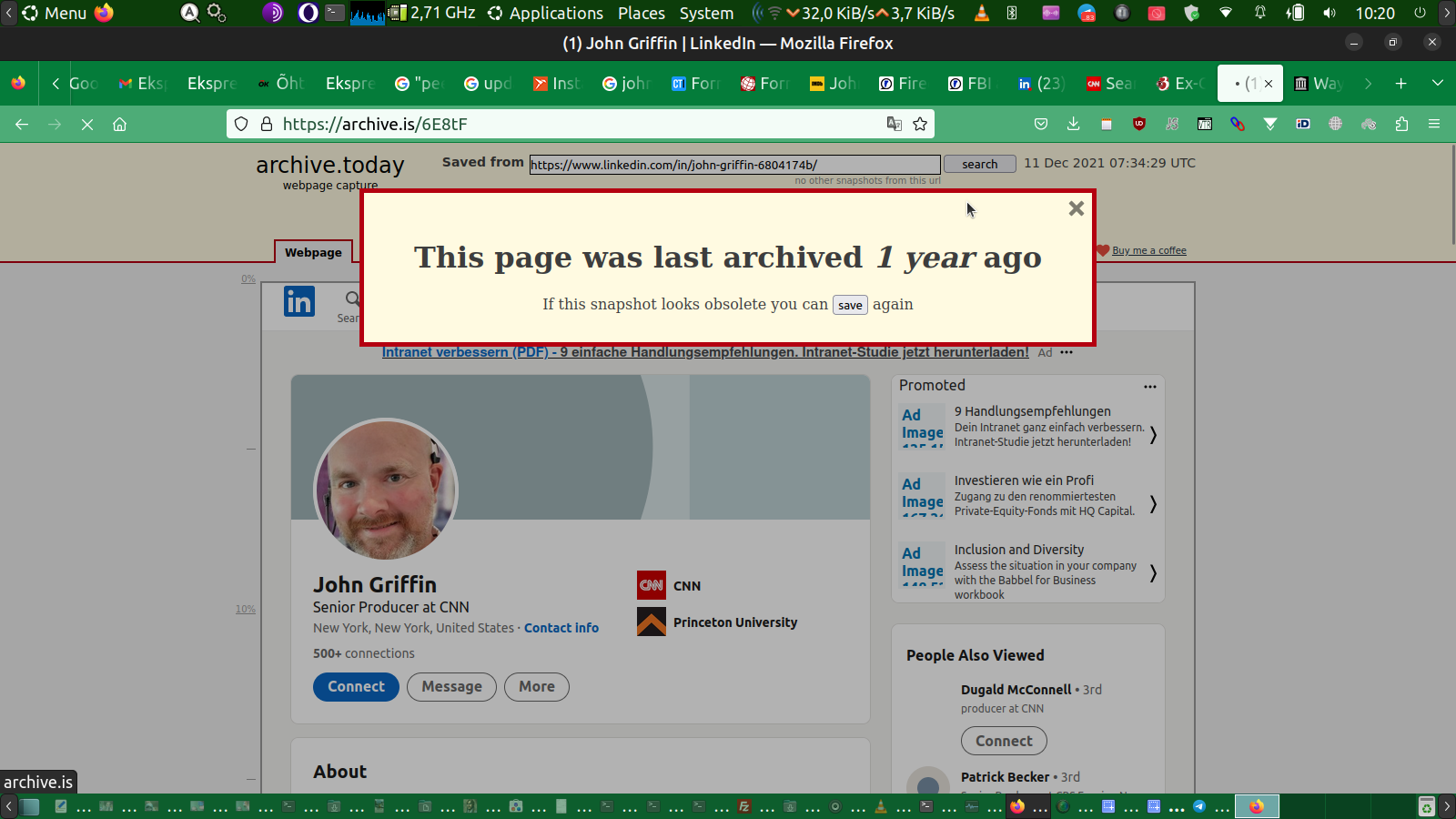1456x819 pixels.
Task: Close the 'last archived' popup dialog
Action: click(x=1076, y=208)
